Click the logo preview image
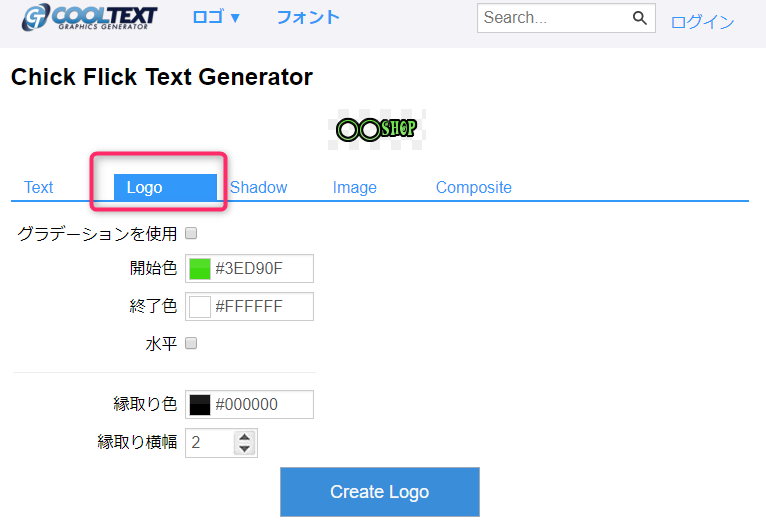The width and height of the screenshot is (766, 526). coord(377,129)
